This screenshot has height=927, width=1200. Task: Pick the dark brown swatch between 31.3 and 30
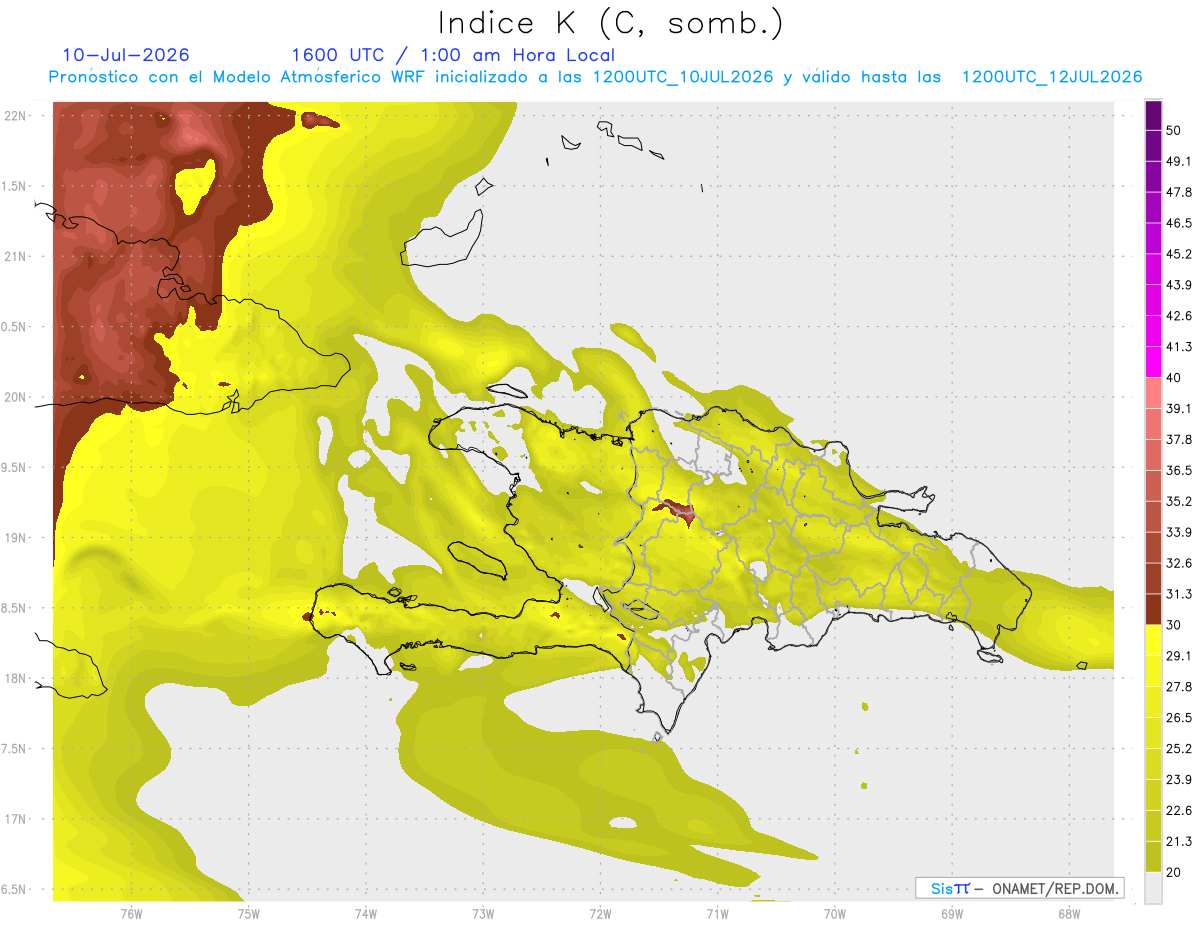point(1153,609)
